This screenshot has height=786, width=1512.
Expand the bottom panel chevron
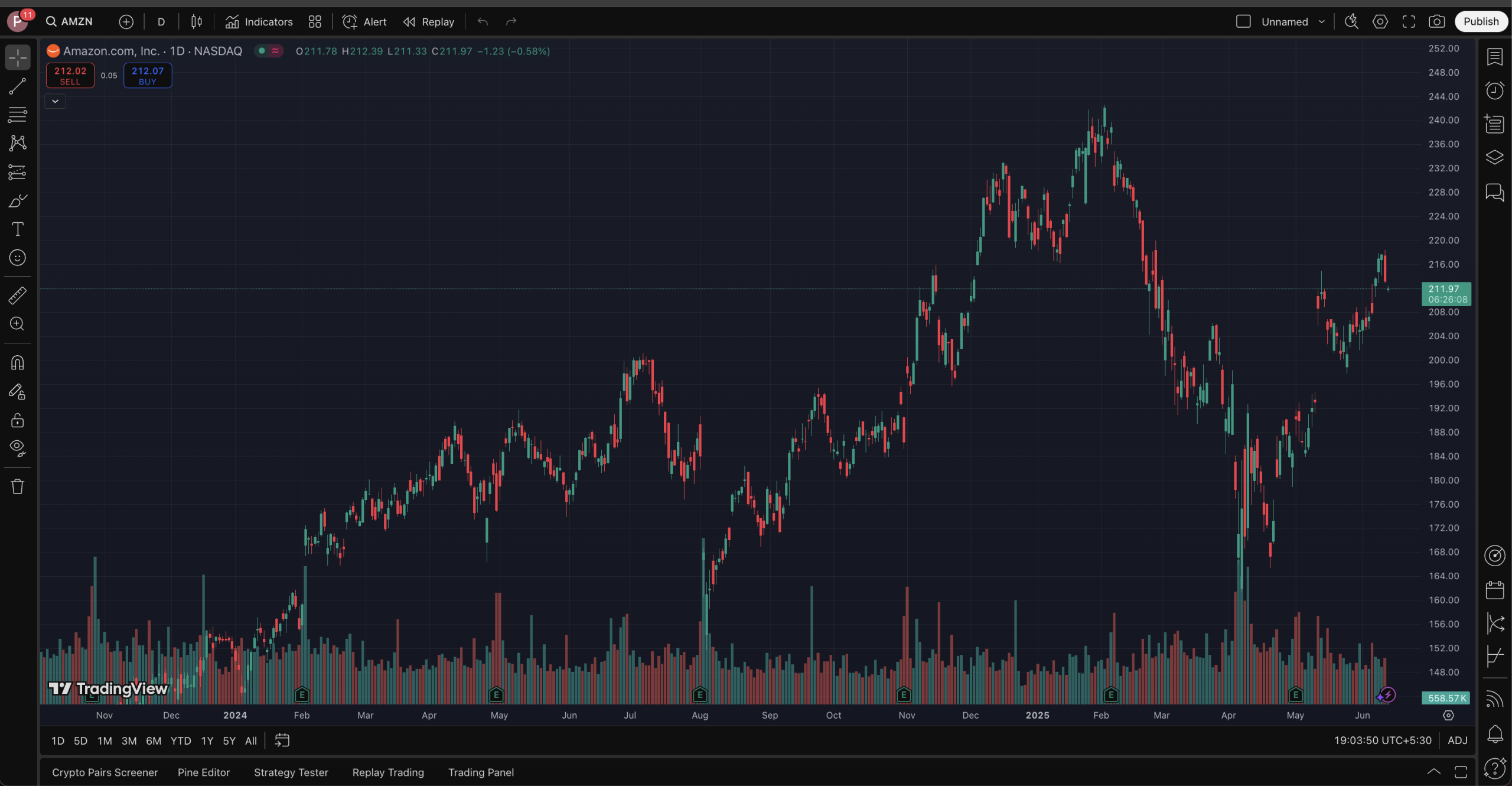[x=1434, y=772]
